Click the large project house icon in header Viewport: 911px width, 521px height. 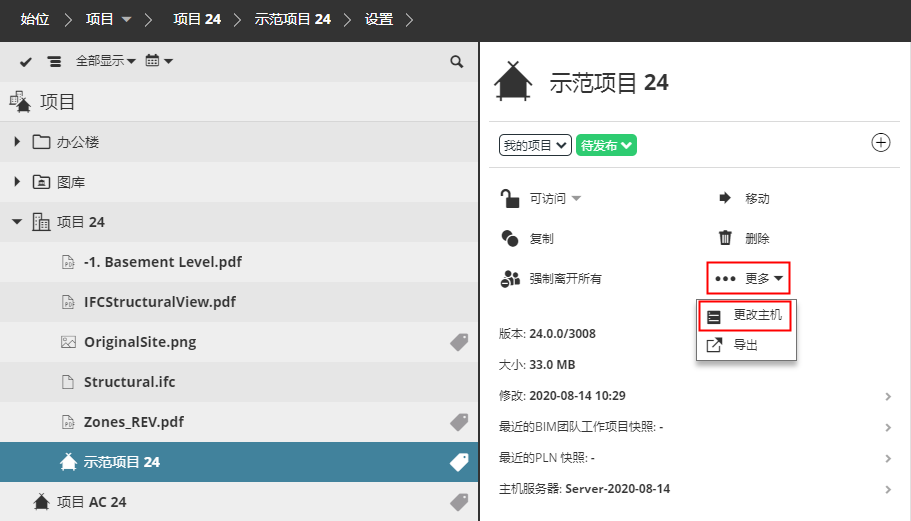513,81
